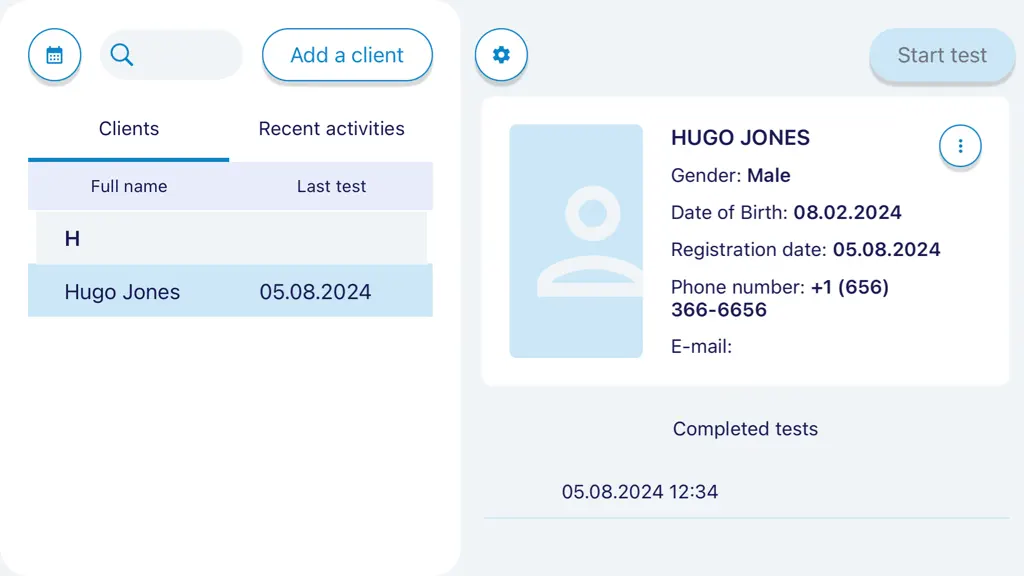Open settings via the gear icon
This screenshot has width=1024, height=576.
click(501, 55)
